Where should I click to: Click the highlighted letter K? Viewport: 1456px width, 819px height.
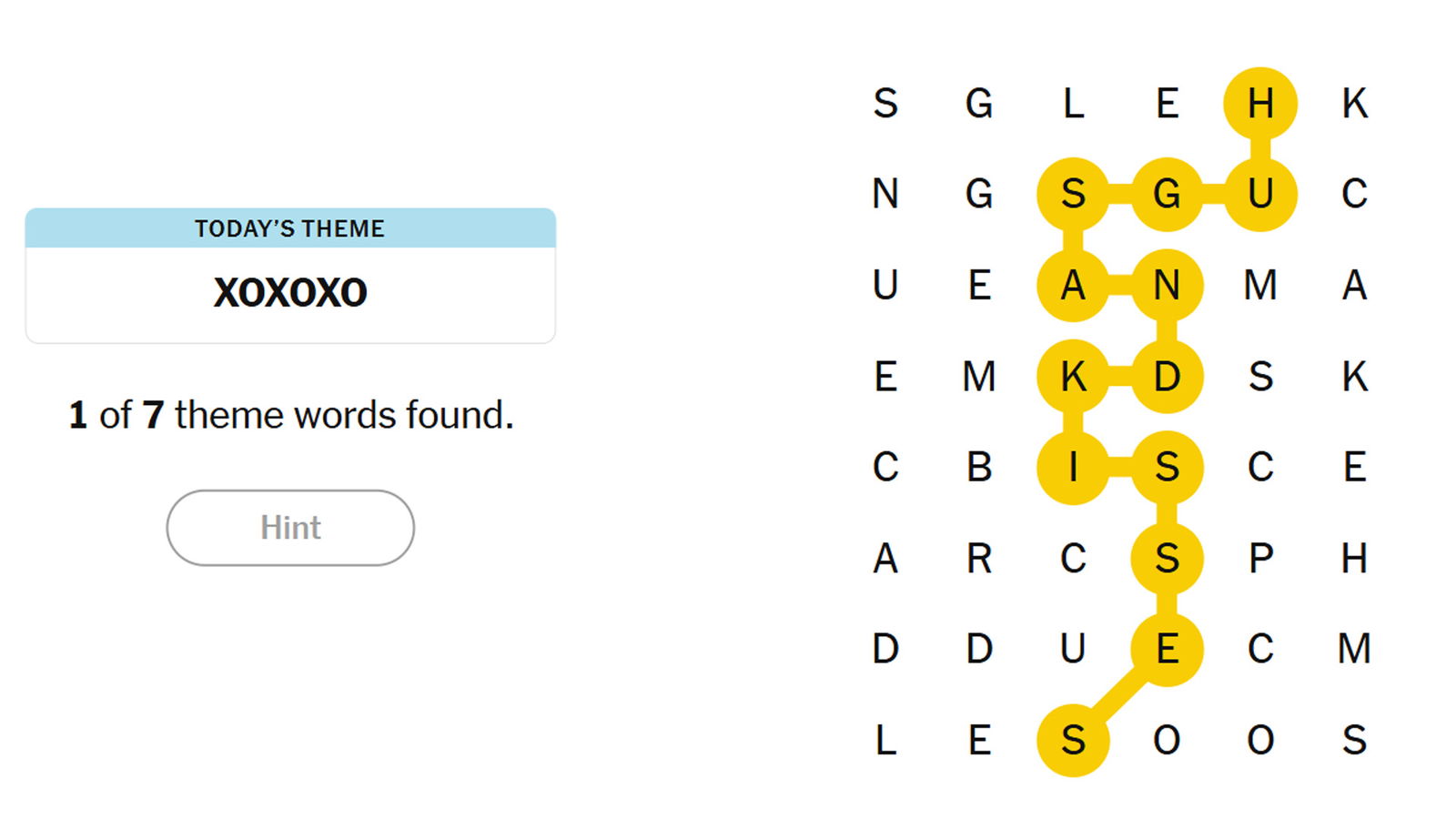[x=1073, y=376]
